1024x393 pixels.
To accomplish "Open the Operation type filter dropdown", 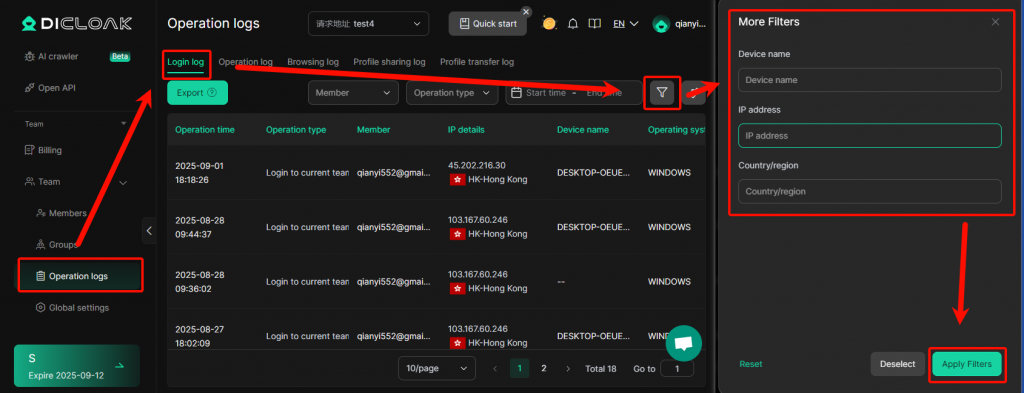I will (x=452, y=93).
